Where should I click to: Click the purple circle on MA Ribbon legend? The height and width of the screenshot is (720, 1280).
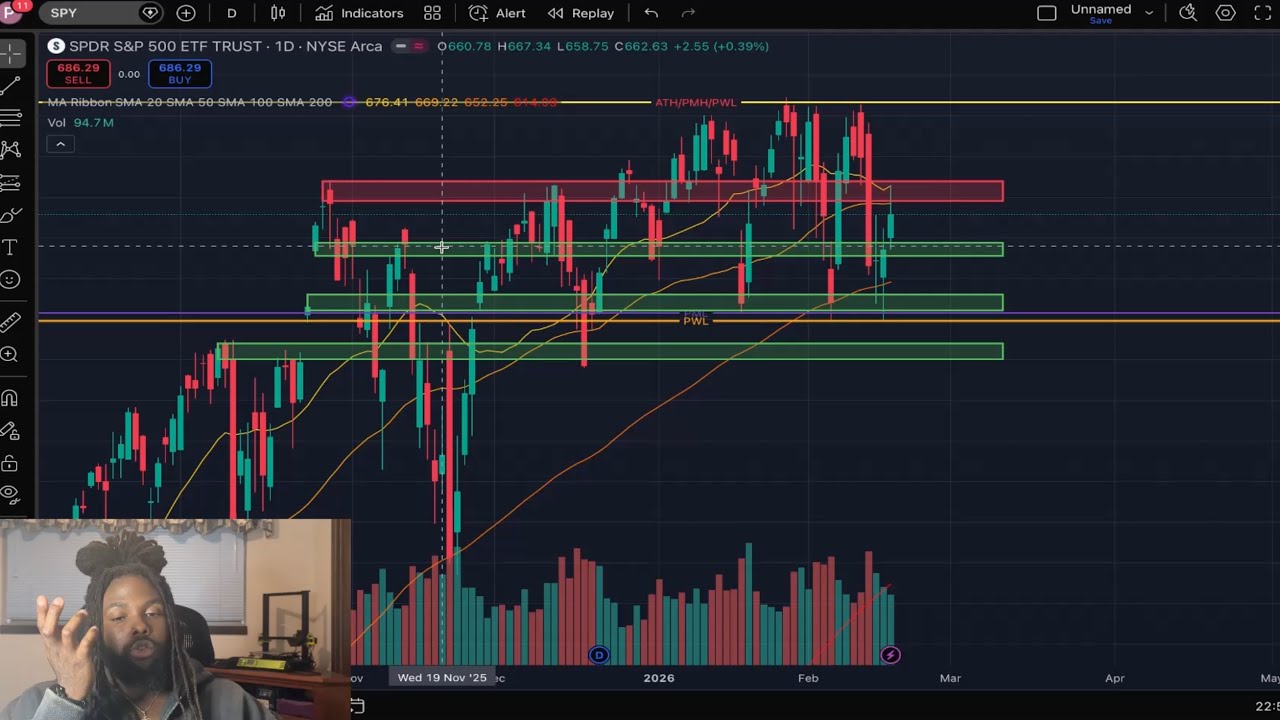(x=348, y=102)
